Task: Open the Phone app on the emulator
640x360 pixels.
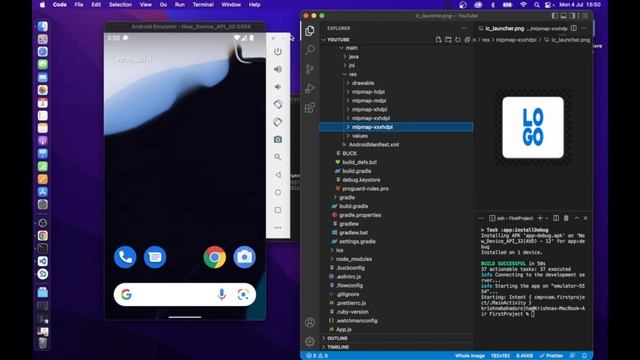Action: point(125,257)
